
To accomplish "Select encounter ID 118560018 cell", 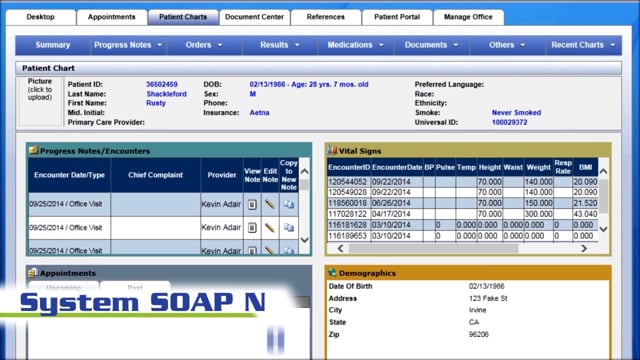I will [349, 203].
